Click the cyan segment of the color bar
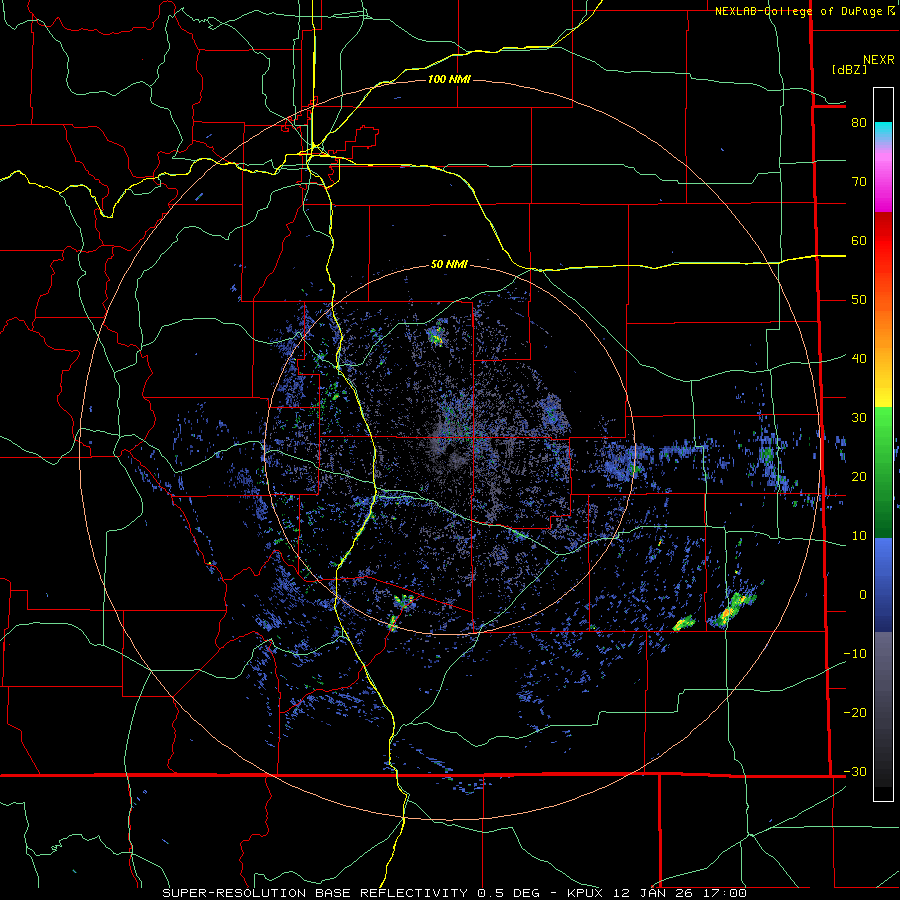The image size is (900, 900). tap(883, 132)
